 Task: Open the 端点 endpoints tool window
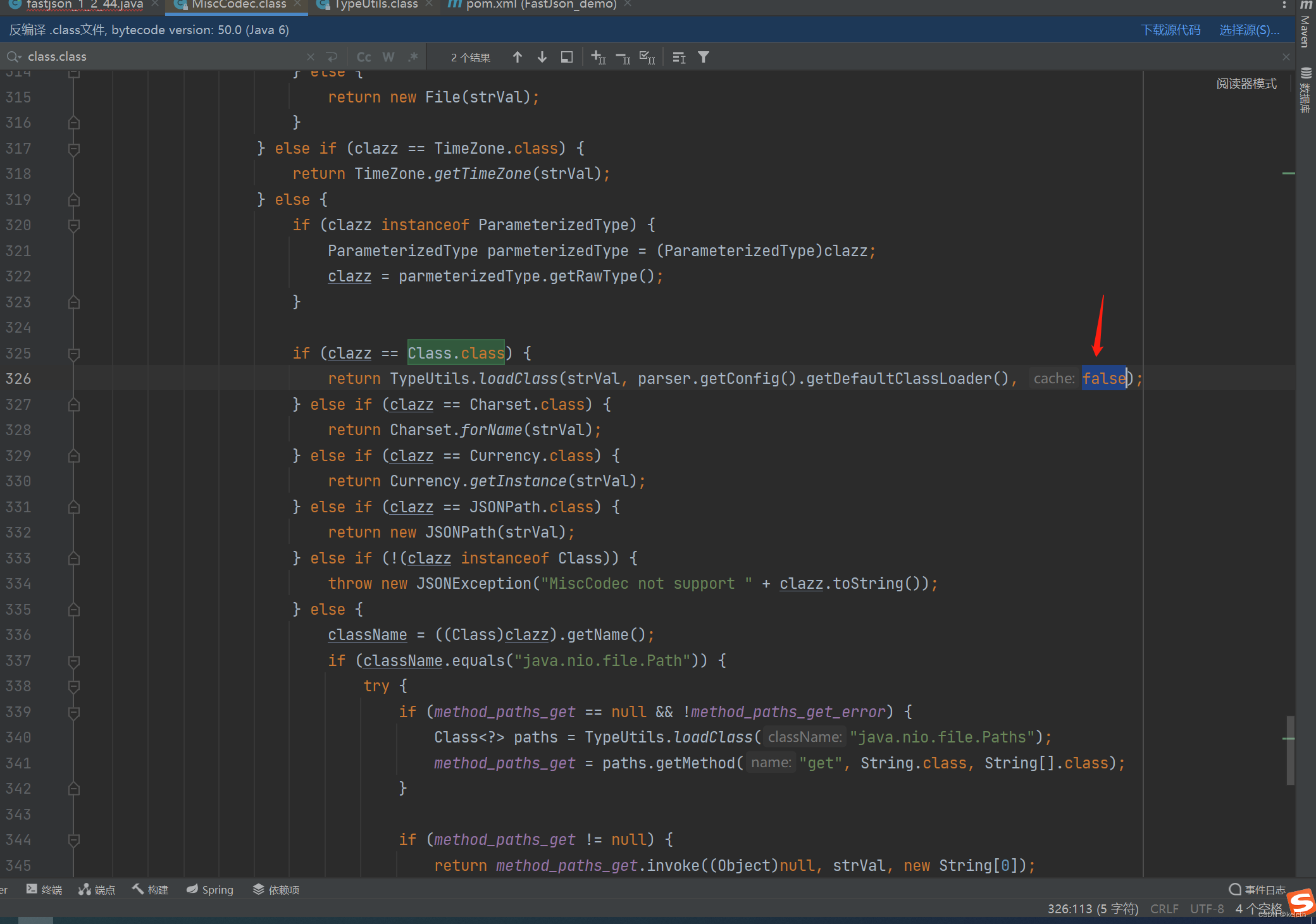click(x=97, y=890)
